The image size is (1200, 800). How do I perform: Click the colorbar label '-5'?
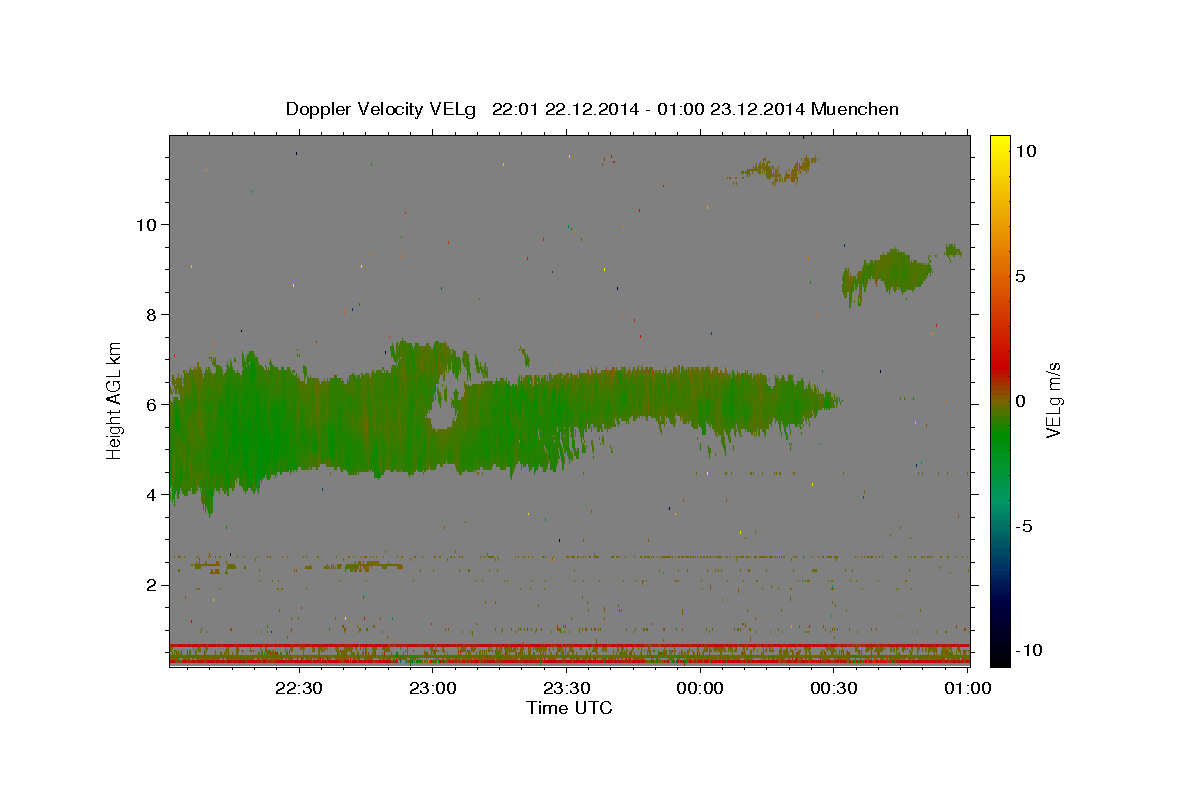pyautogui.click(x=1024, y=525)
